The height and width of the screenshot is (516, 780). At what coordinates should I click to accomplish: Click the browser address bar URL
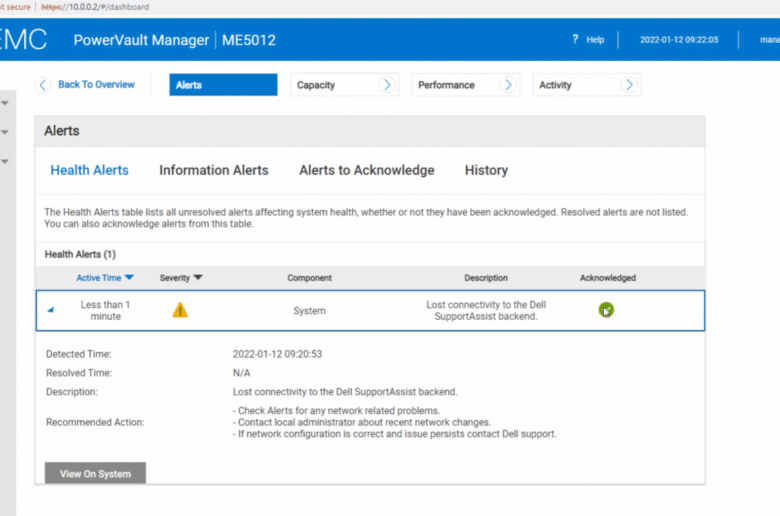(95, 7)
